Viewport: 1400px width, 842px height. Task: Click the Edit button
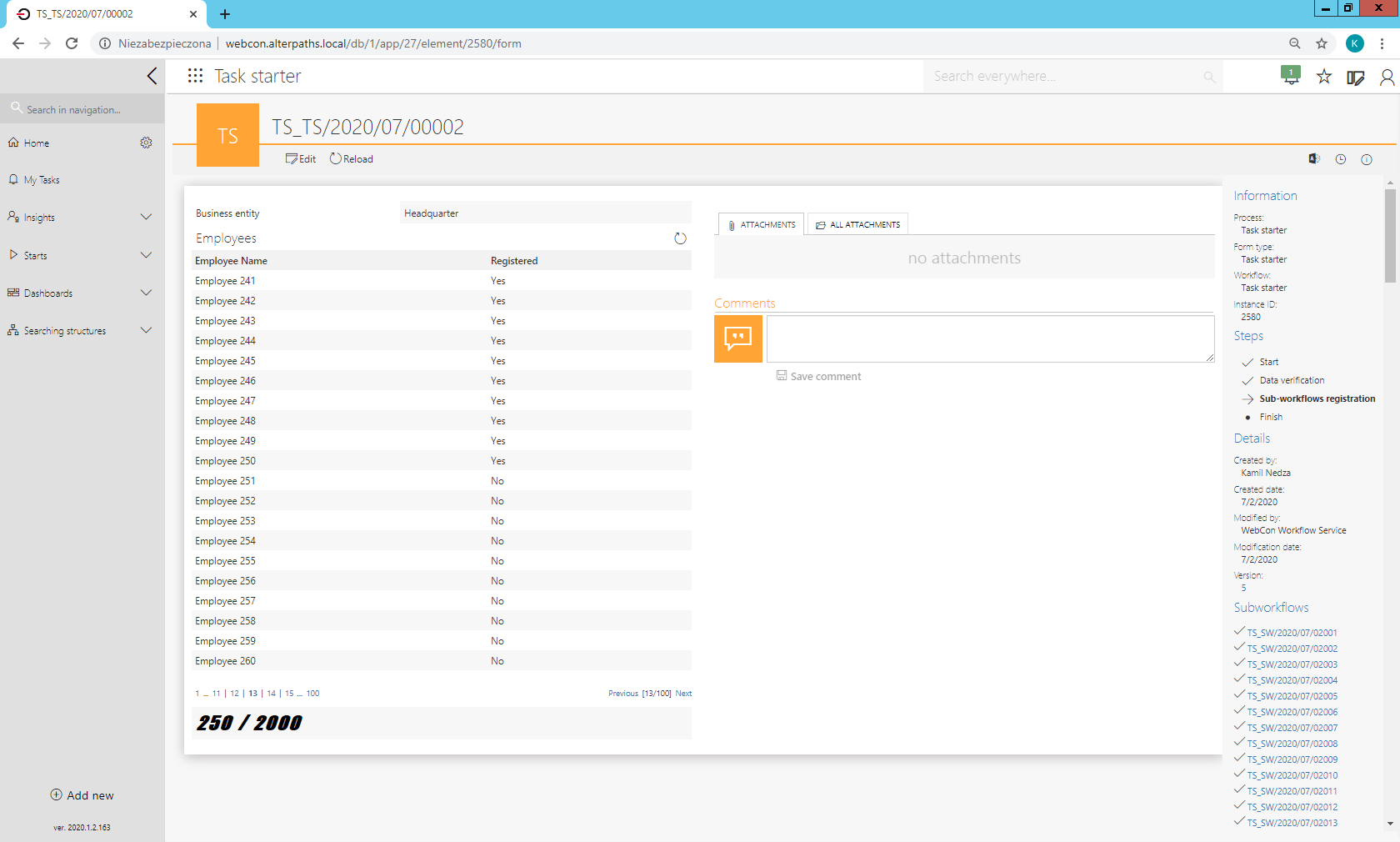tap(300, 158)
